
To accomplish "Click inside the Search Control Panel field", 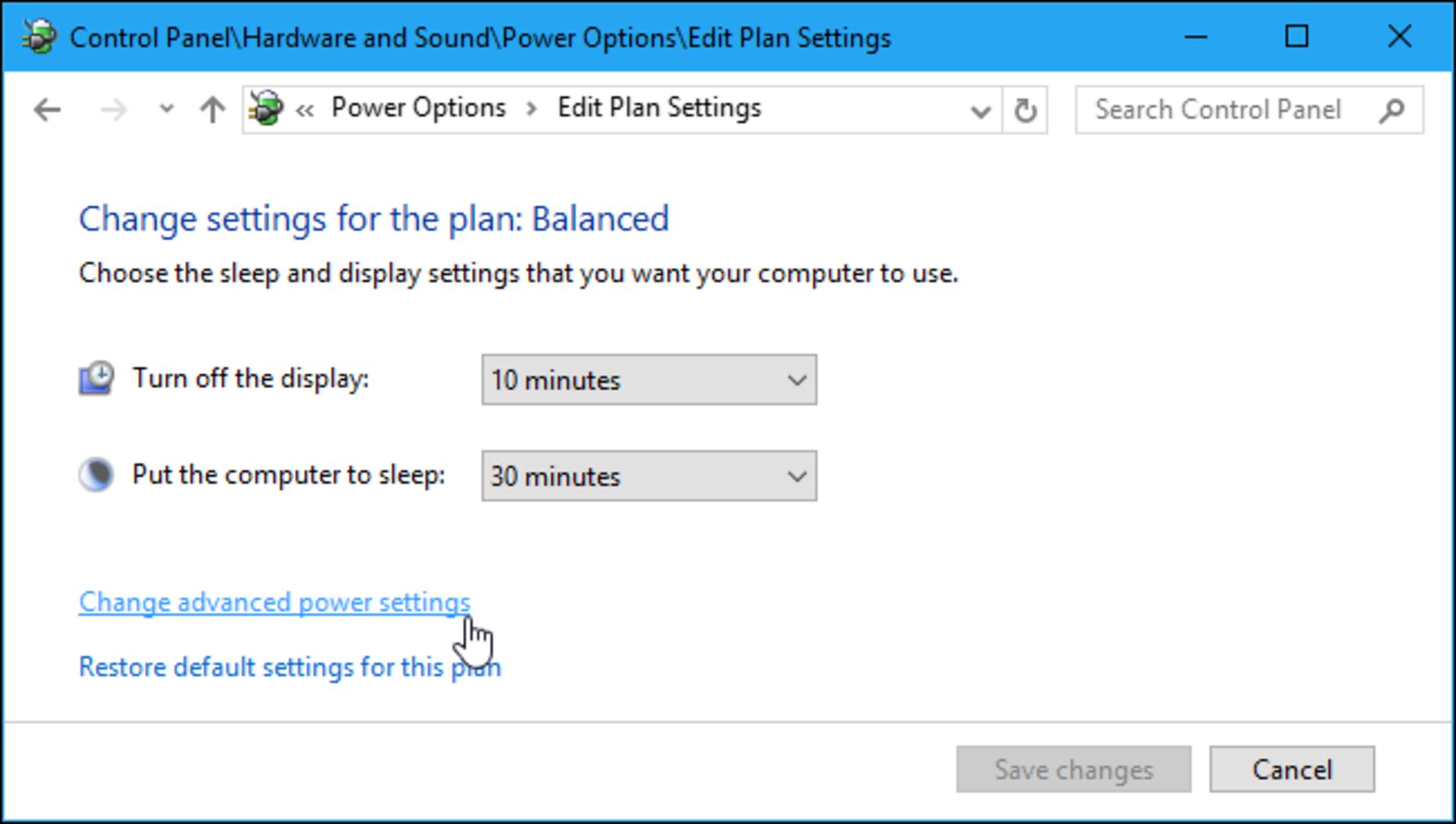I will [1213, 110].
